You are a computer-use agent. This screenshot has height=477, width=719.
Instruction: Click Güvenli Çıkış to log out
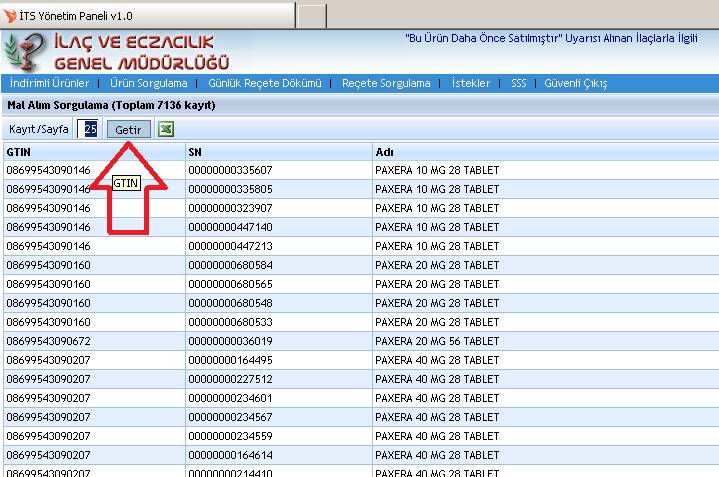click(x=575, y=83)
